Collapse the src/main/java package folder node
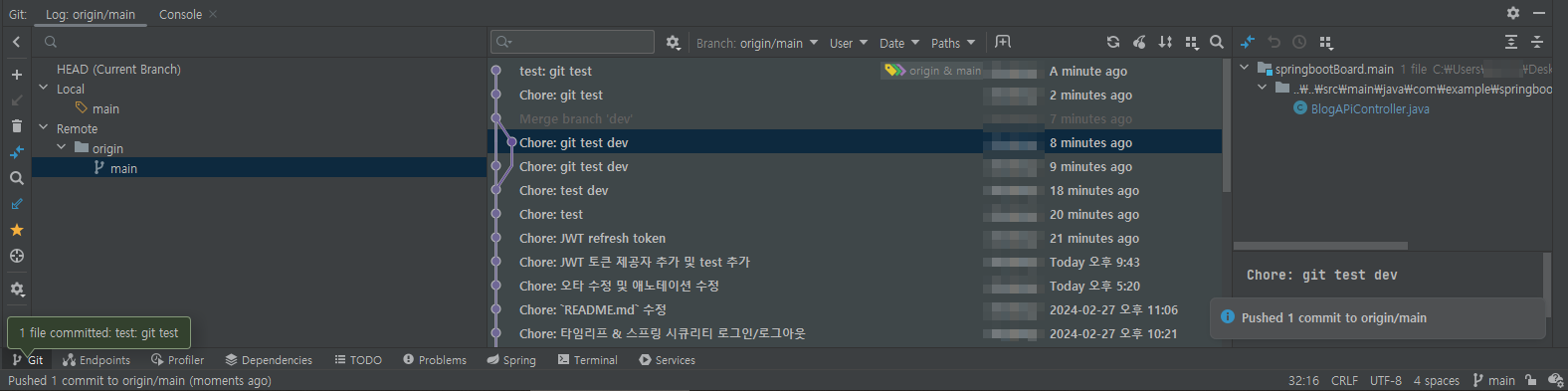Viewport: 1568px width, 391px height. [x=1262, y=88]
